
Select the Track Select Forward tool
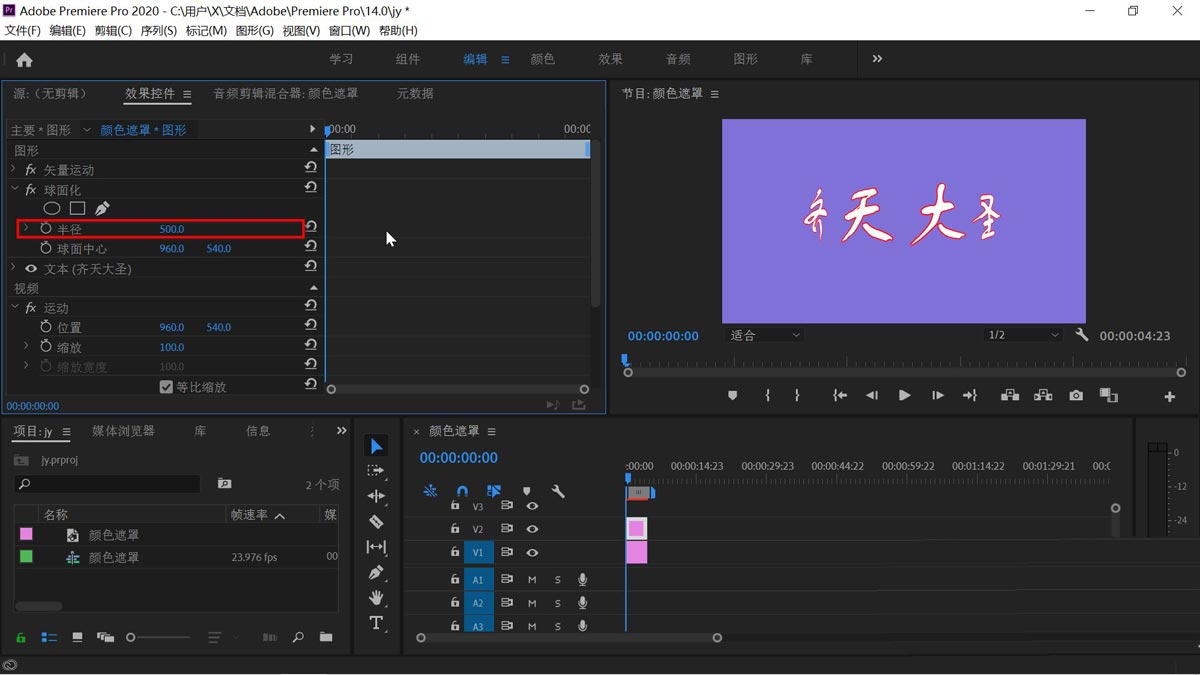pos(376,470)
